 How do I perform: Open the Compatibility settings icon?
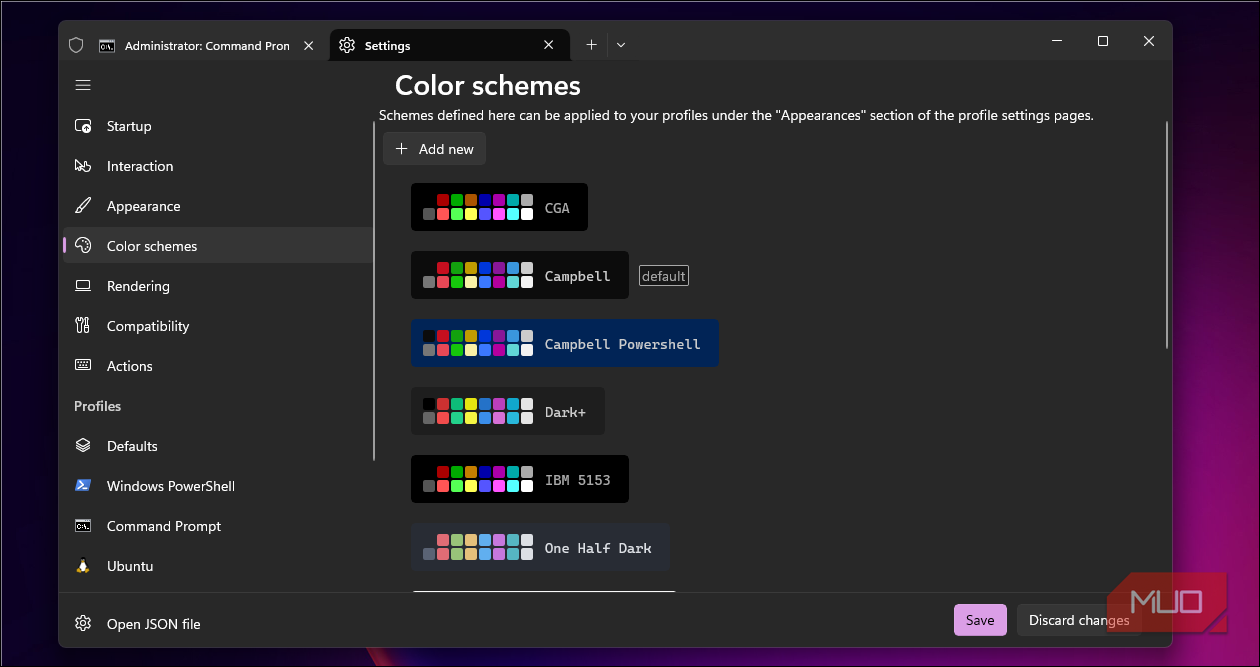(x=83, y=326)
